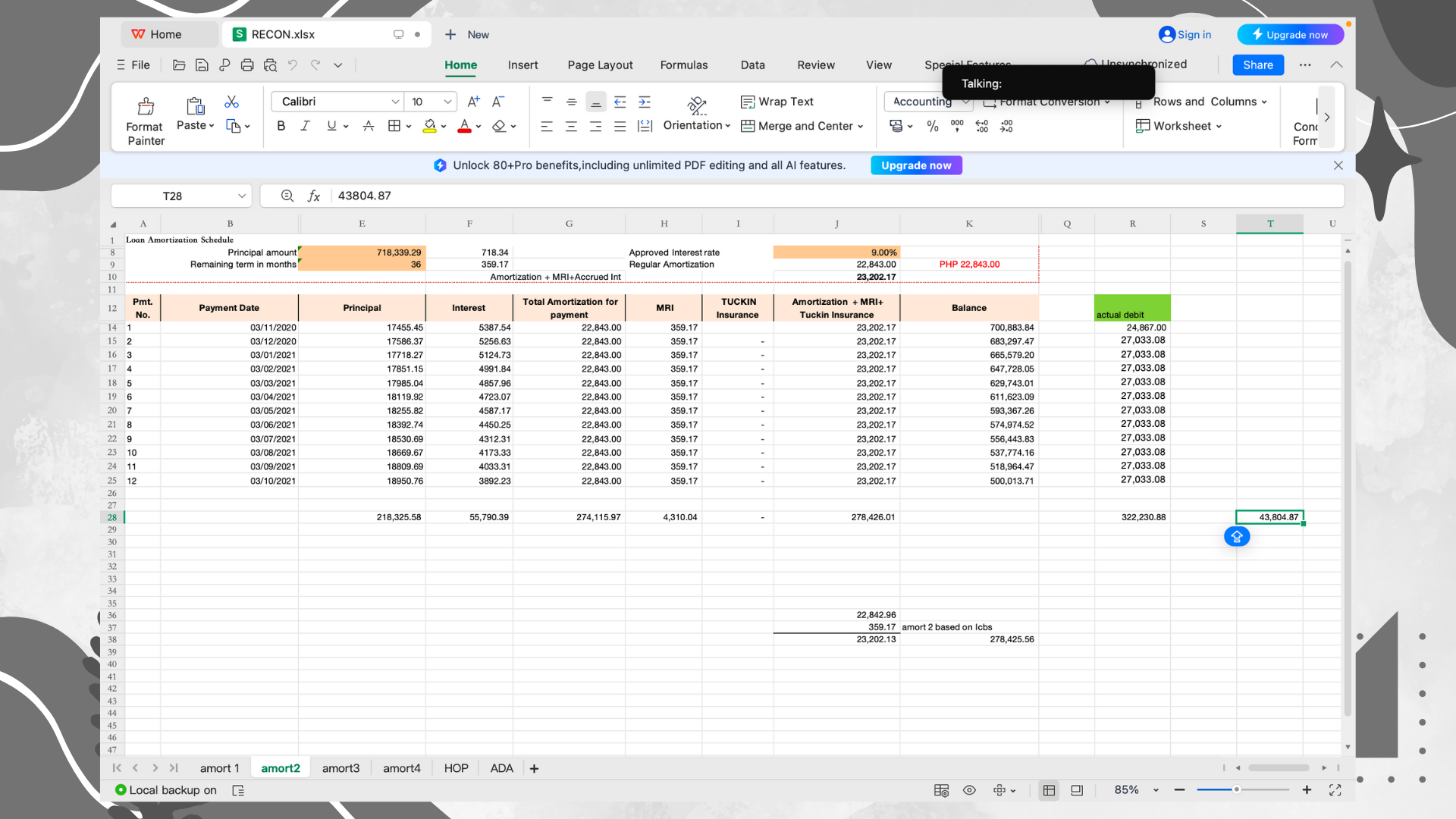
Task: Switch to the amort3 sheet tab
Action: pyautogui.click(x=340, y=768)
